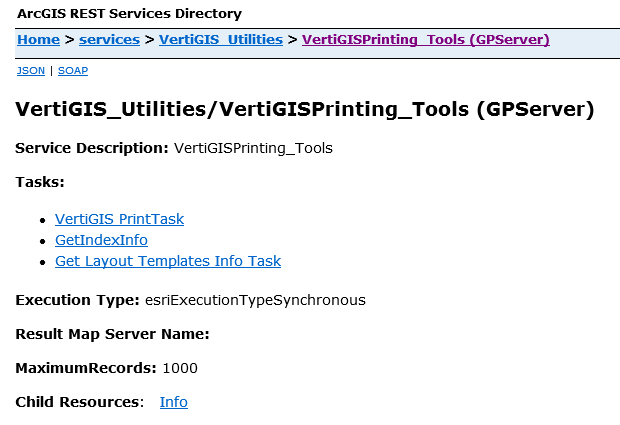
Task: Click the Child Resources label
Action: (x=80, y=402)
